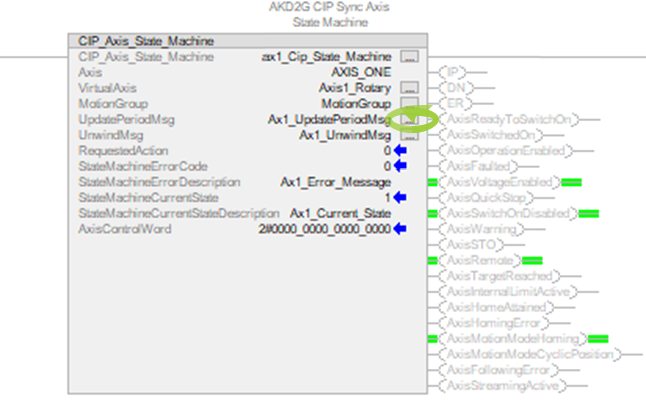The height and width of the screenshot is (418, 646).
Task: Select the AxisInternalLimitActive output coil
Action: (x=508, y=292)
